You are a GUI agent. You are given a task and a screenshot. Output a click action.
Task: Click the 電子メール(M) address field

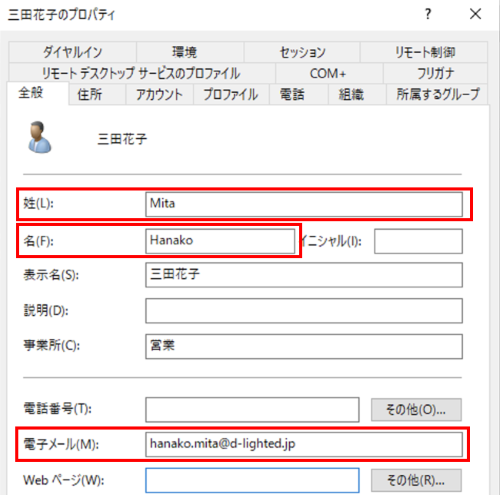click(304, 445)
